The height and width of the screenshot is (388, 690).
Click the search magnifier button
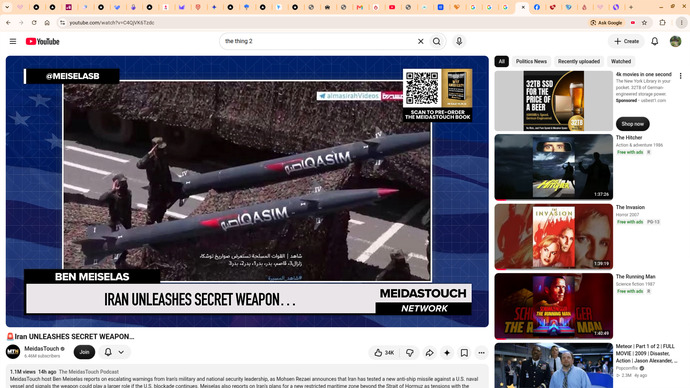[437, 41]
